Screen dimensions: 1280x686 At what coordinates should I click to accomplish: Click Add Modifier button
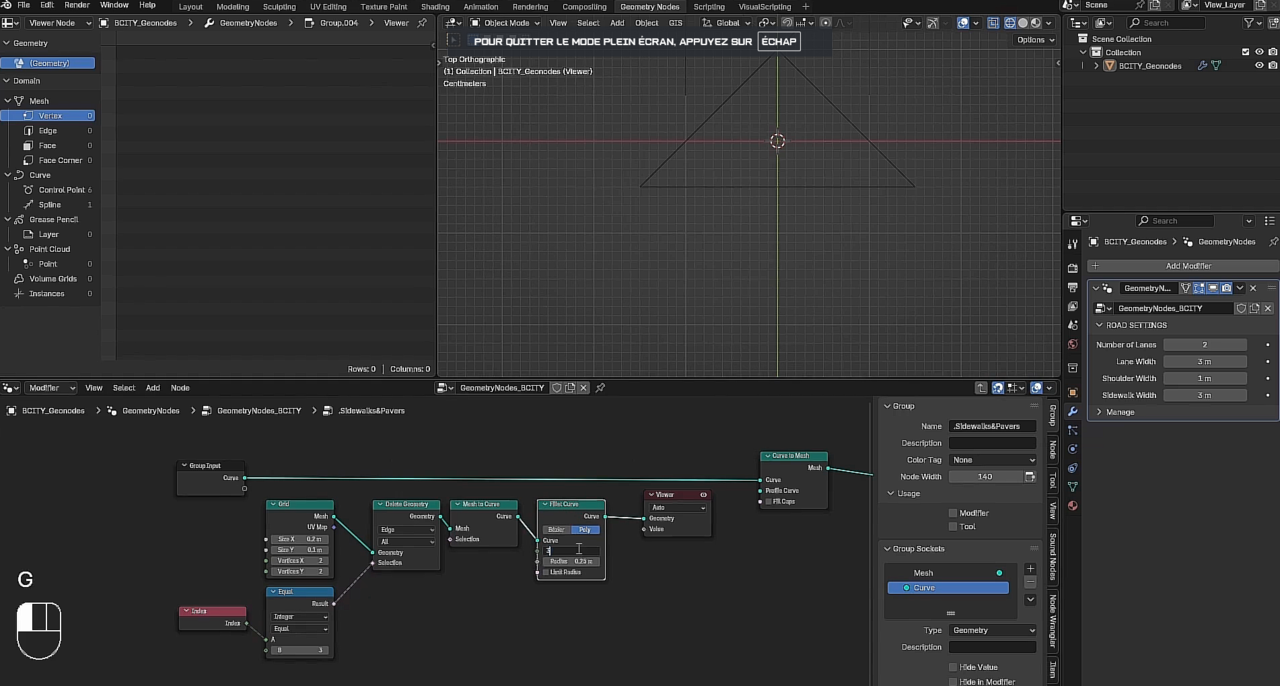pyautogui.click(x=1183, y=266)
